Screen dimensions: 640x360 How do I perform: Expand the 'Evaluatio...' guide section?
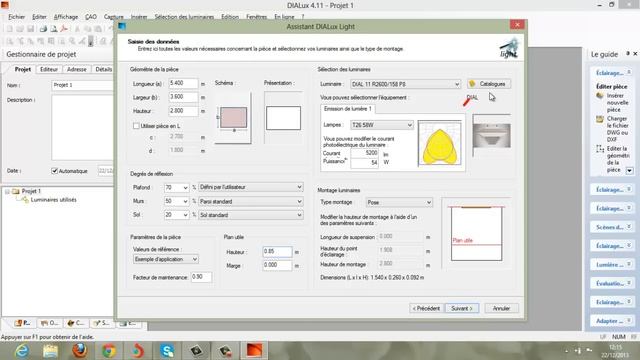[612, 283]
